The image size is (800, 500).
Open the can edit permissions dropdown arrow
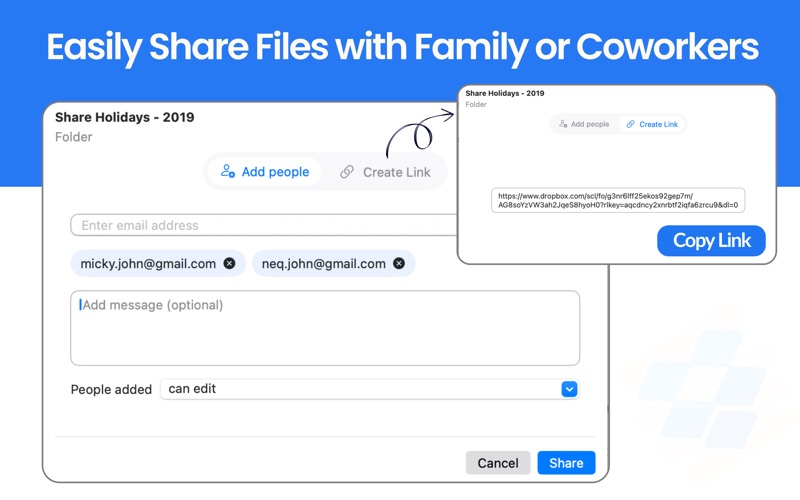click(569, 389)
